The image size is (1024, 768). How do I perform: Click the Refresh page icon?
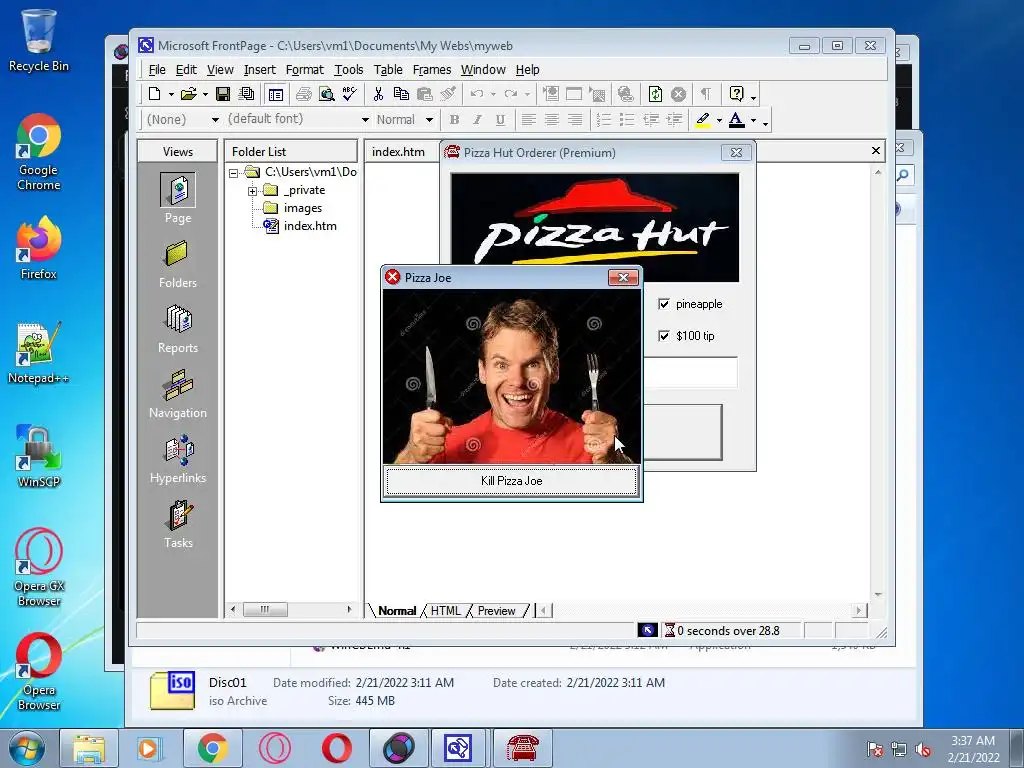pos(655,94)
